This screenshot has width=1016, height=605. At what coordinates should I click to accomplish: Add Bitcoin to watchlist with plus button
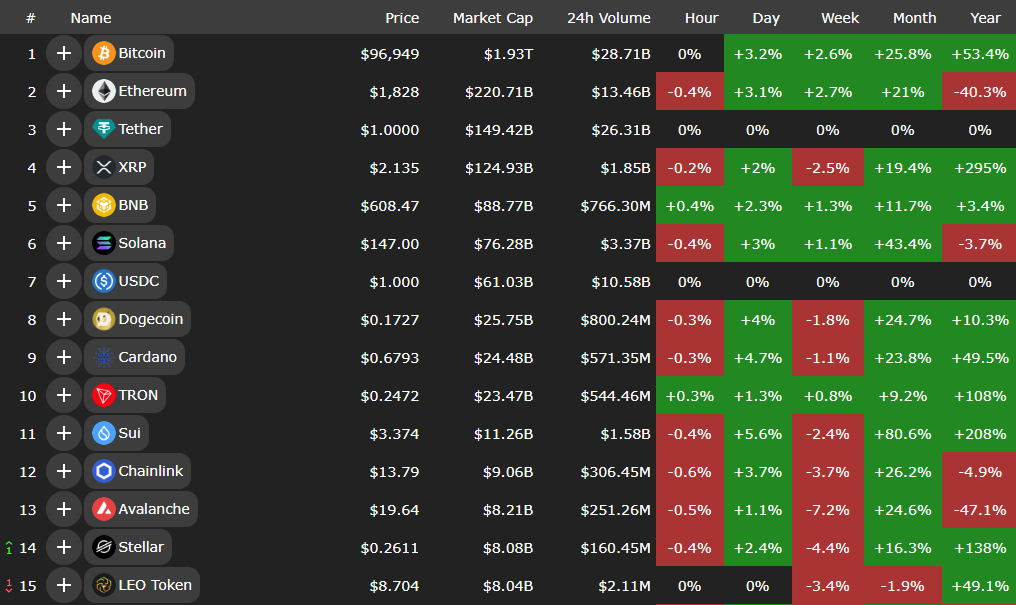point(64,53)
